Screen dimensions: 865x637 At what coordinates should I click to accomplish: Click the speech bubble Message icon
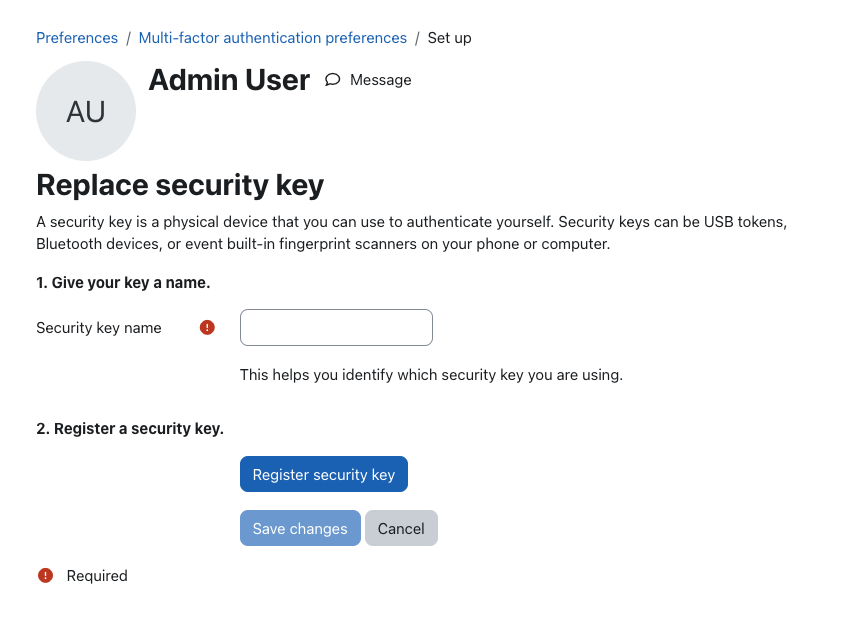332,80
